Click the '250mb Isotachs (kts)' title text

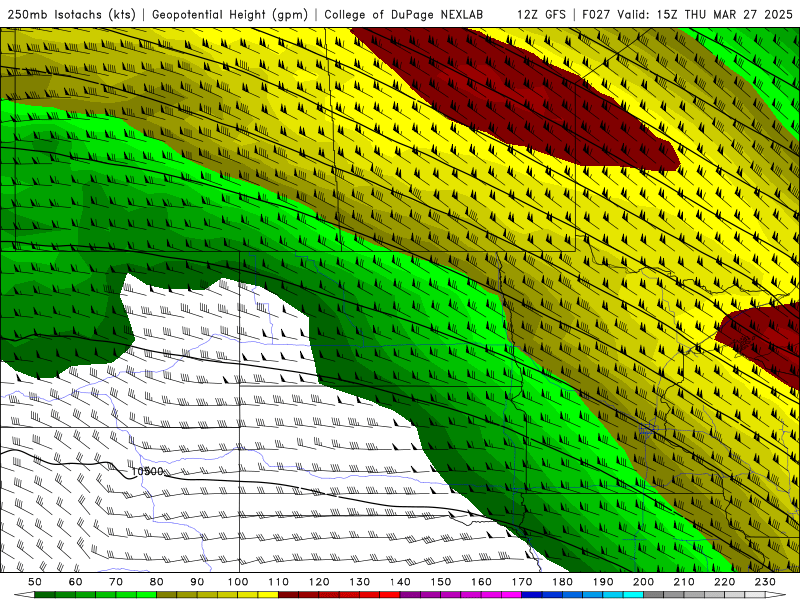[71, 14]
